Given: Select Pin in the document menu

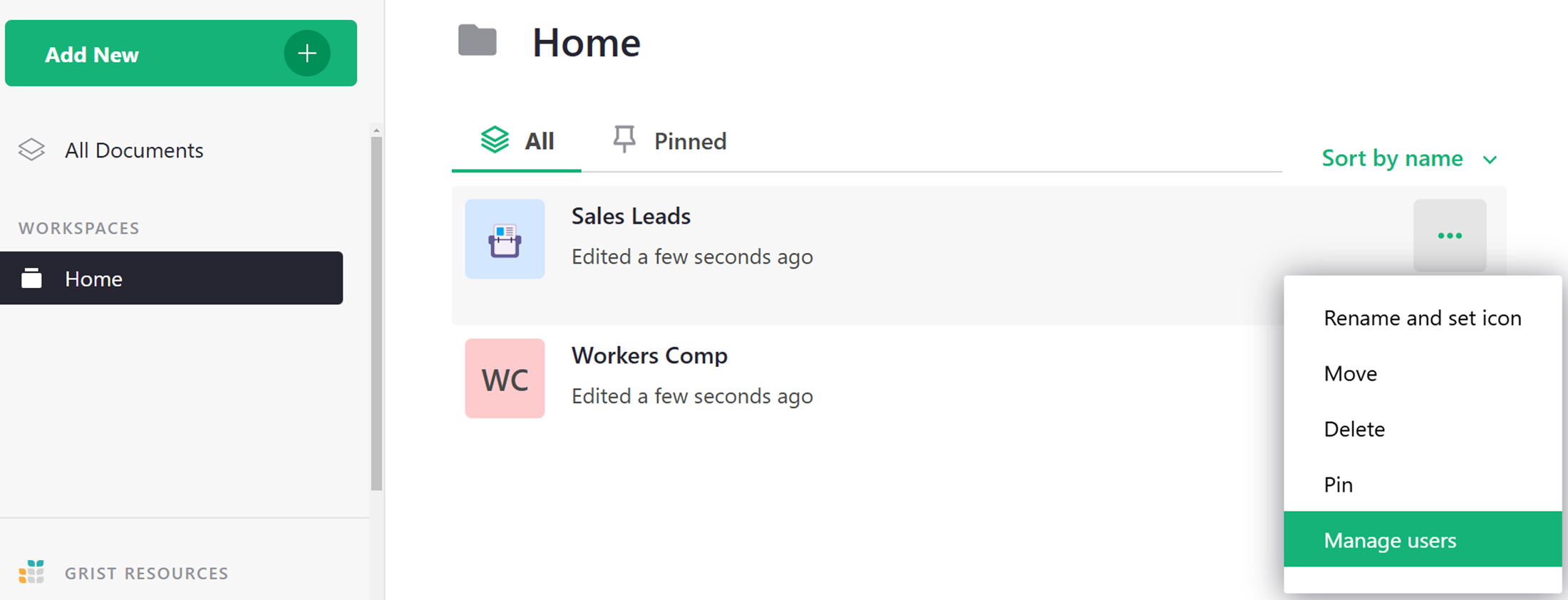Looking at the screenshot, I should pyautogui.click(x=1338, y=485).
